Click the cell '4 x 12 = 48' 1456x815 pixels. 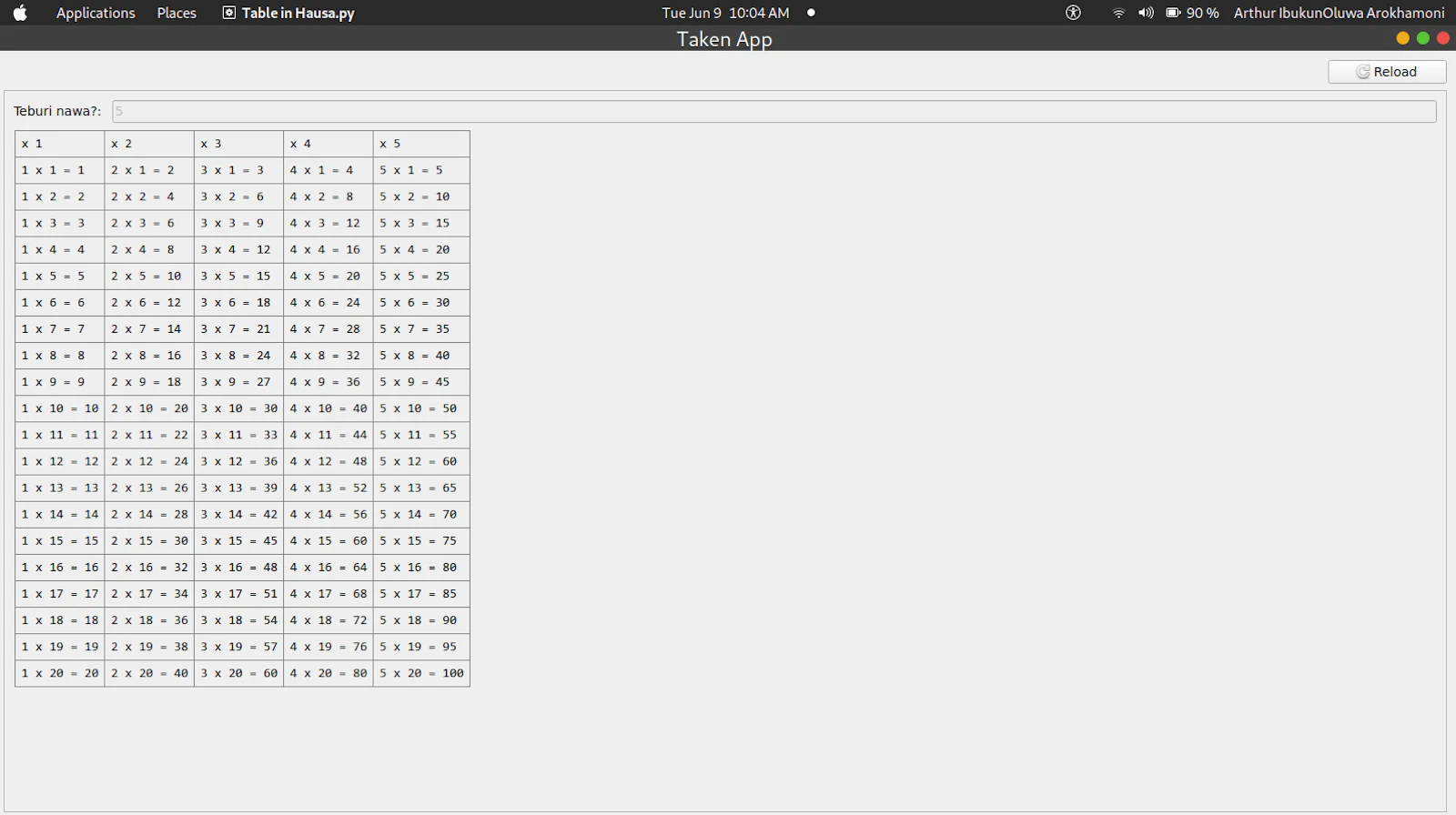pyautogui.click(x=329, y=461)
